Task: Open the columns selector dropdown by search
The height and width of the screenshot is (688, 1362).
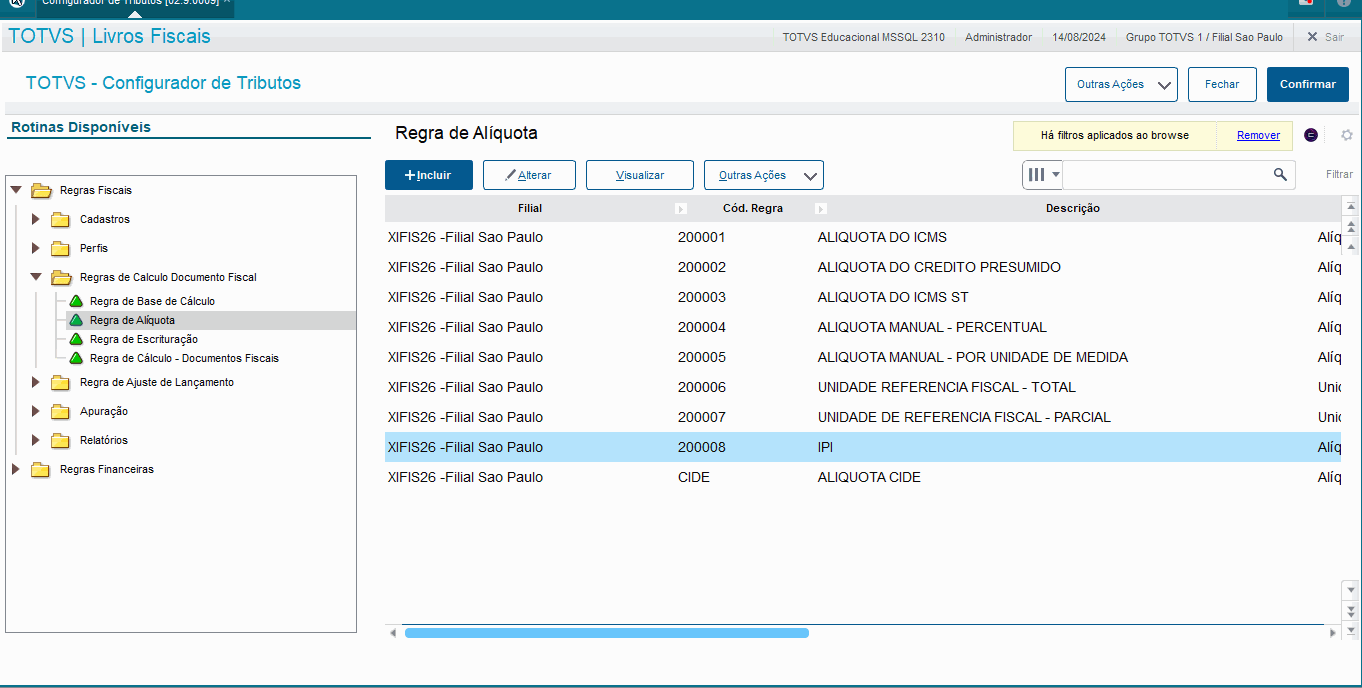Action: pyautogui.click(x=1043, y=175)
